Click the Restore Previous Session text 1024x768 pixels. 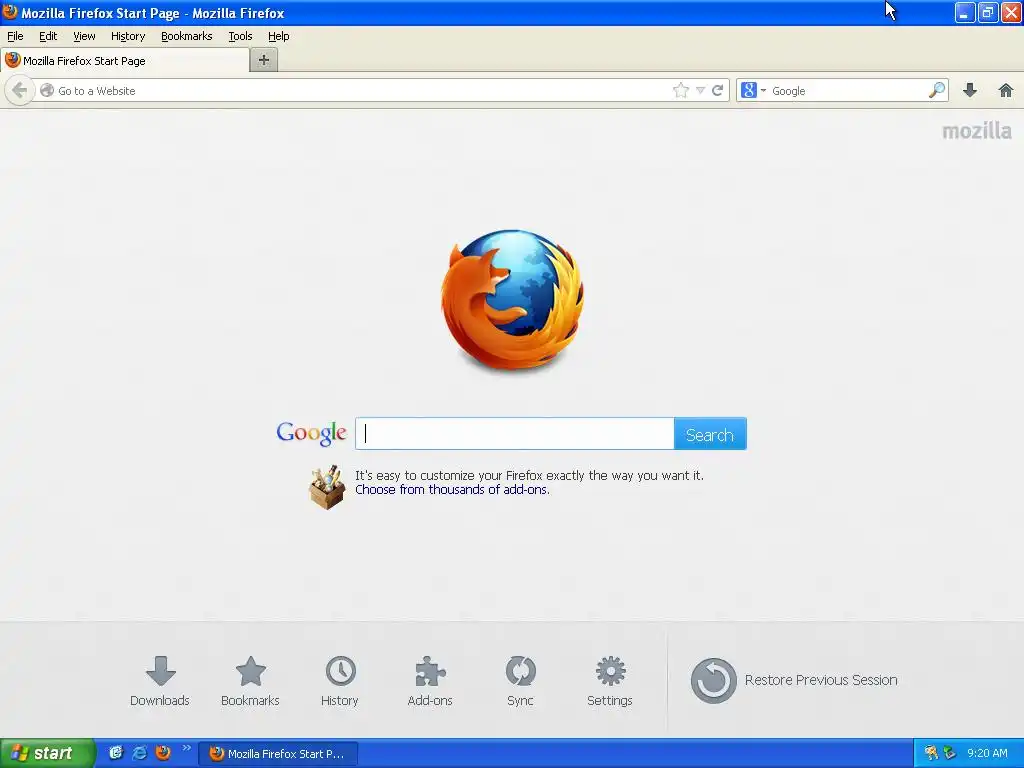pyautogui.click(x=821, y=680)
